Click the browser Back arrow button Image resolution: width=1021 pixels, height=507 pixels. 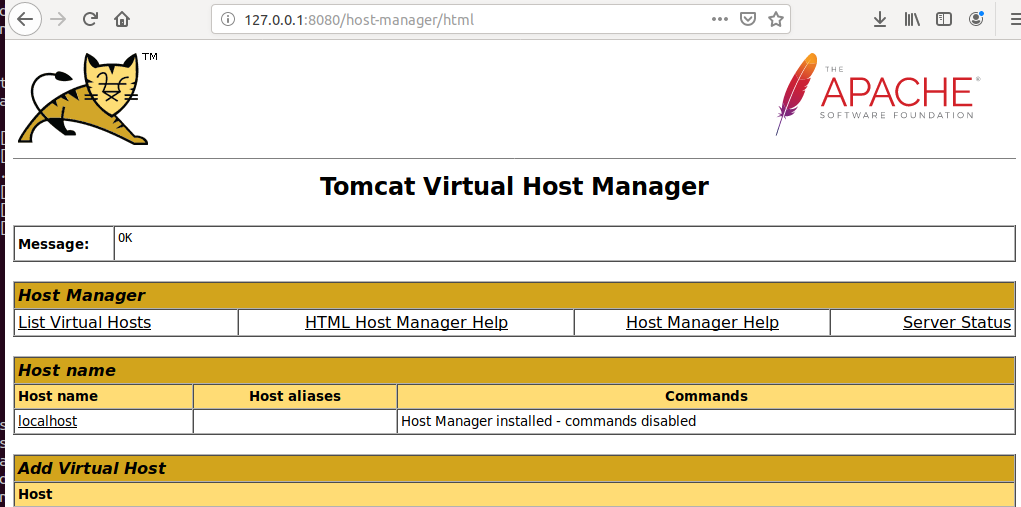tap(25, 20)
